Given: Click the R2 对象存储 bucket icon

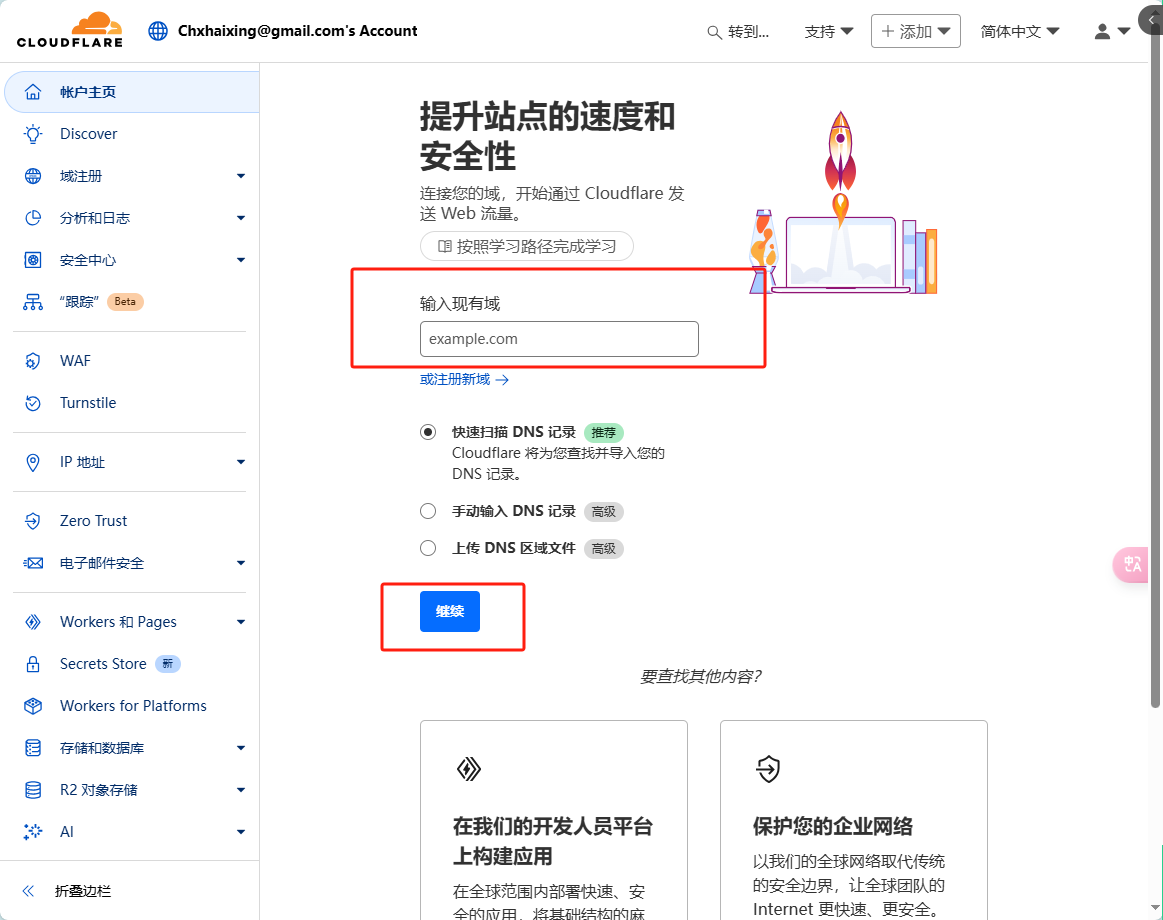Looking at the screenshot, I should pos(33,790).
